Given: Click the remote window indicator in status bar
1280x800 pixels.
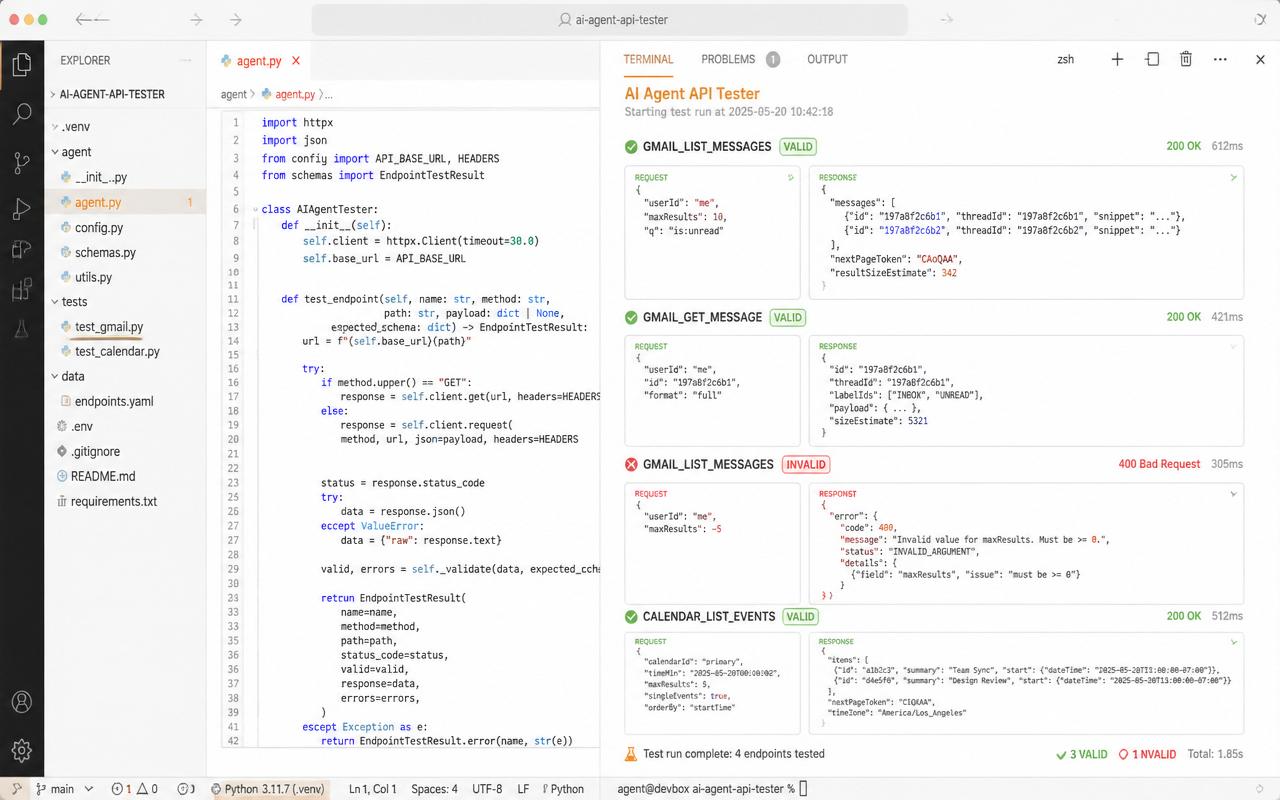Looking at the screenshot, I should click(14, 789).
